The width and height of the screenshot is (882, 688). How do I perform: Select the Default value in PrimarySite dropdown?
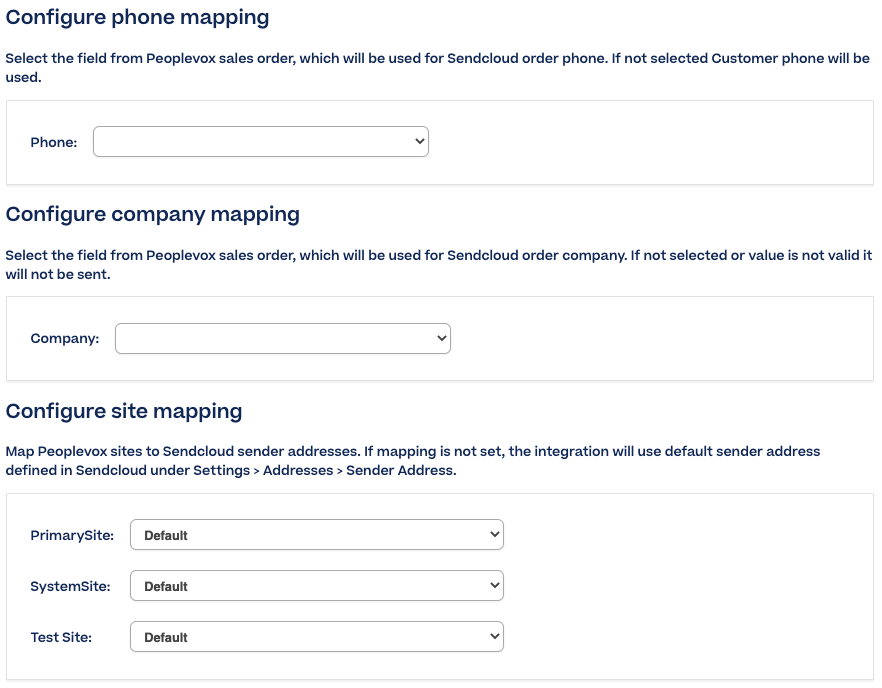pyautogui.click(x=165, y=536)
